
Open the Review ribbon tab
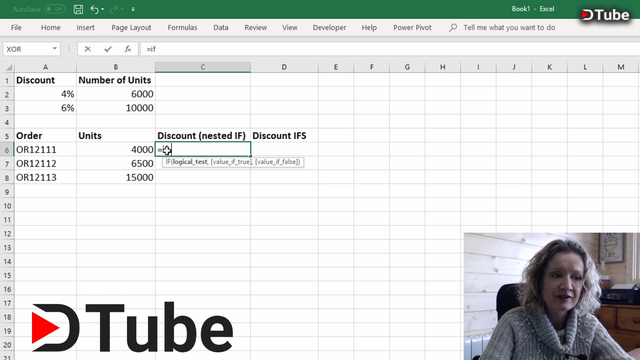click(256, 28)
